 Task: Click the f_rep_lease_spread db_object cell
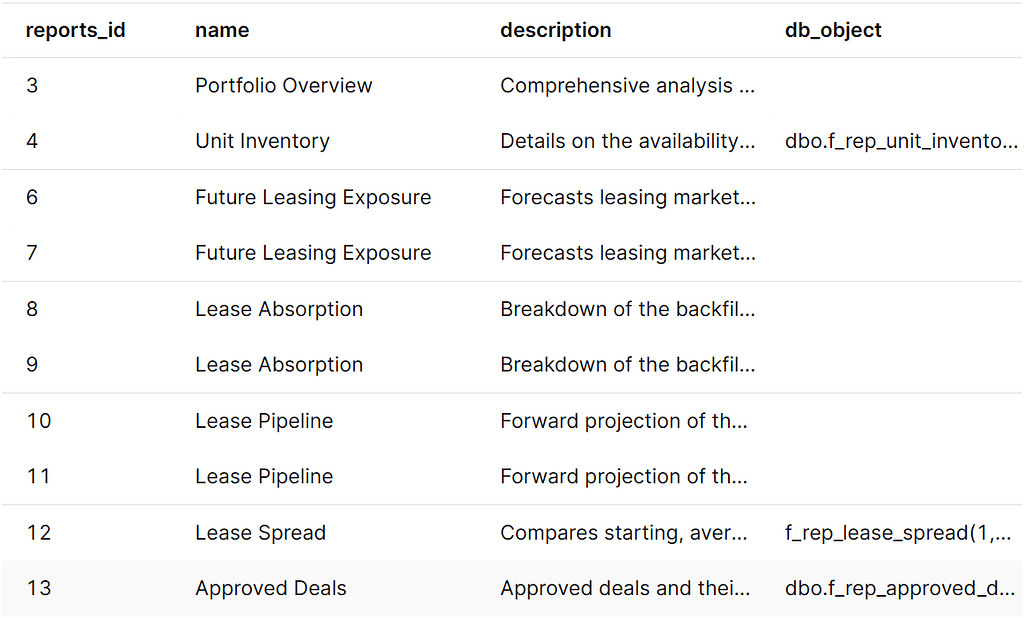click(x=901, y=533)
